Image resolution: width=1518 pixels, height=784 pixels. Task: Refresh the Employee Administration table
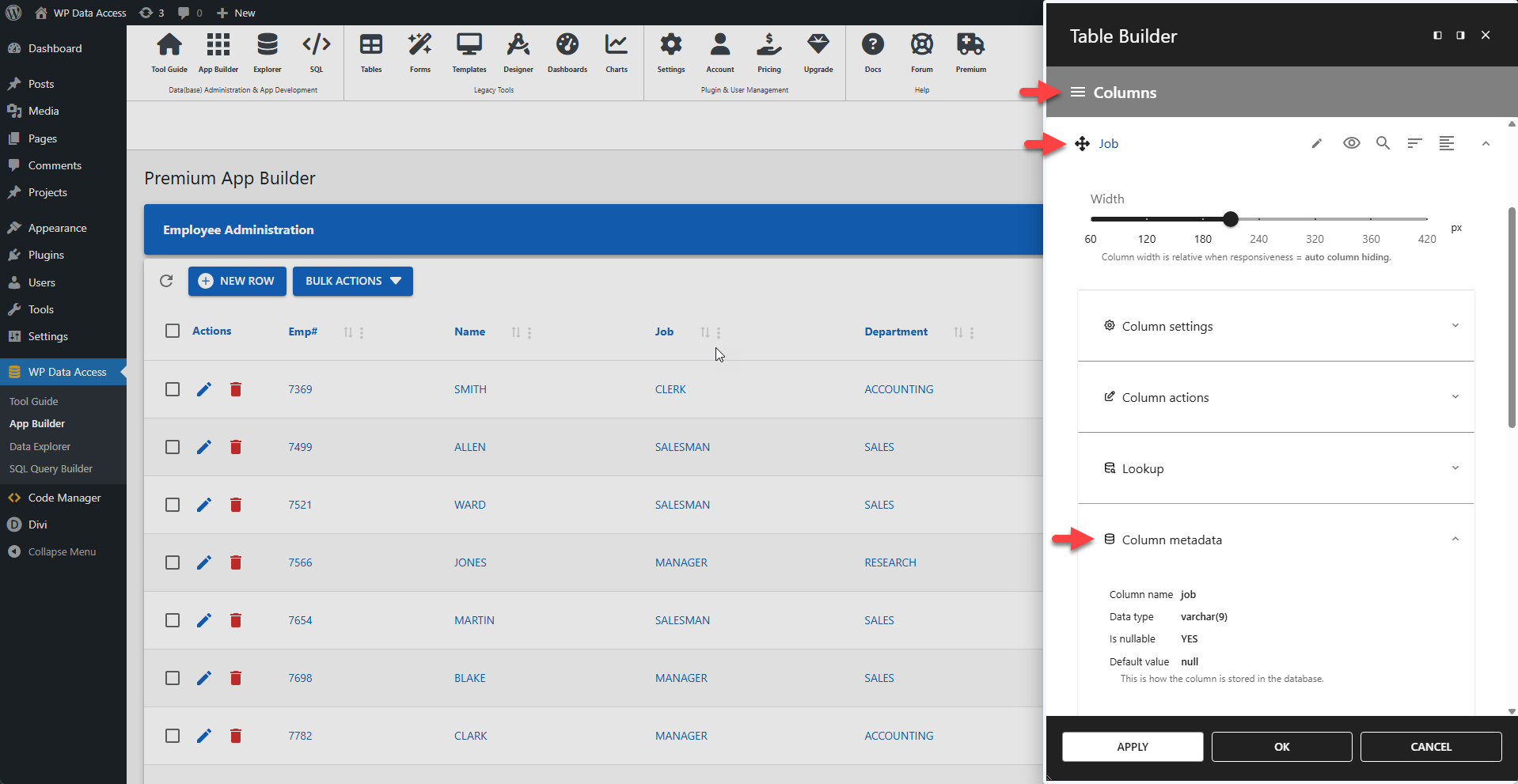pos(166,281)
